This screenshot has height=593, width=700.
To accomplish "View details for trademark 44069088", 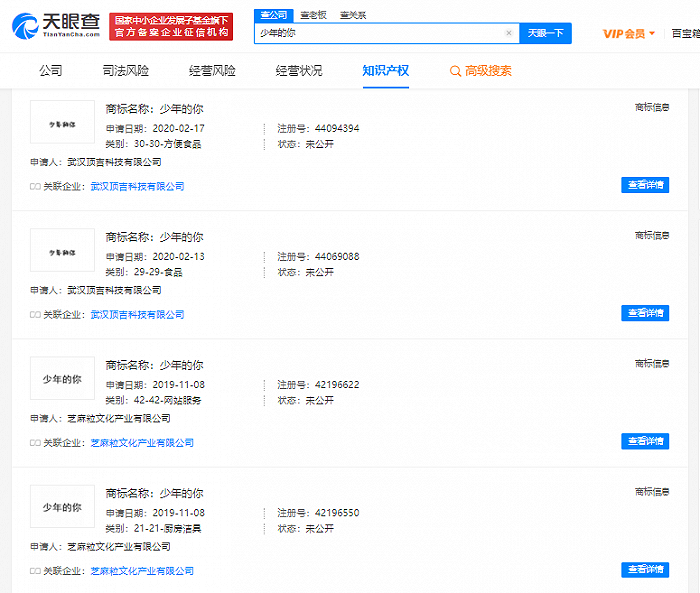I will point(645,313).
